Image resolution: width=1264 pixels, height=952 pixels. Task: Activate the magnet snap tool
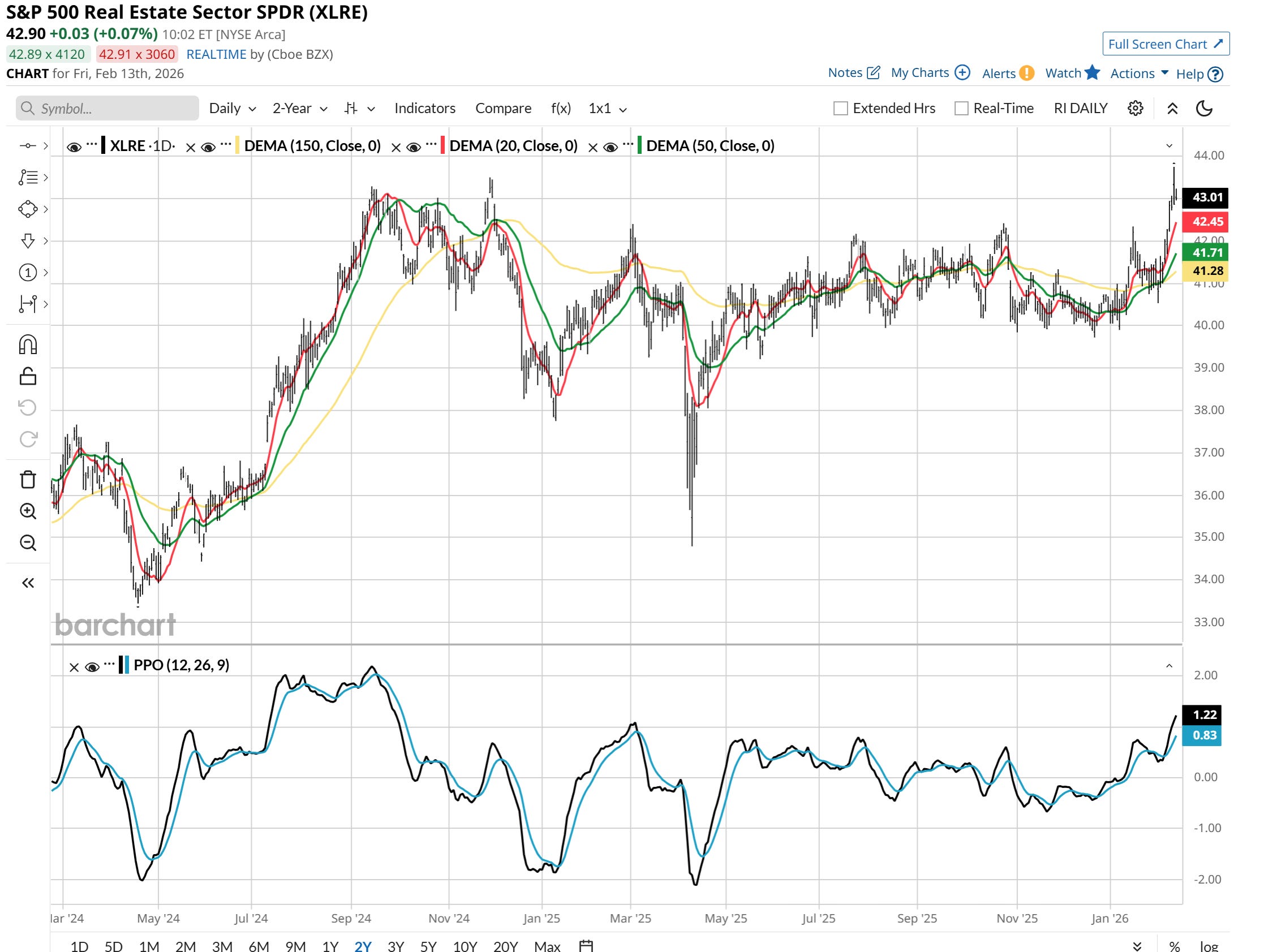pyautogui.click(x=27, y=344)
